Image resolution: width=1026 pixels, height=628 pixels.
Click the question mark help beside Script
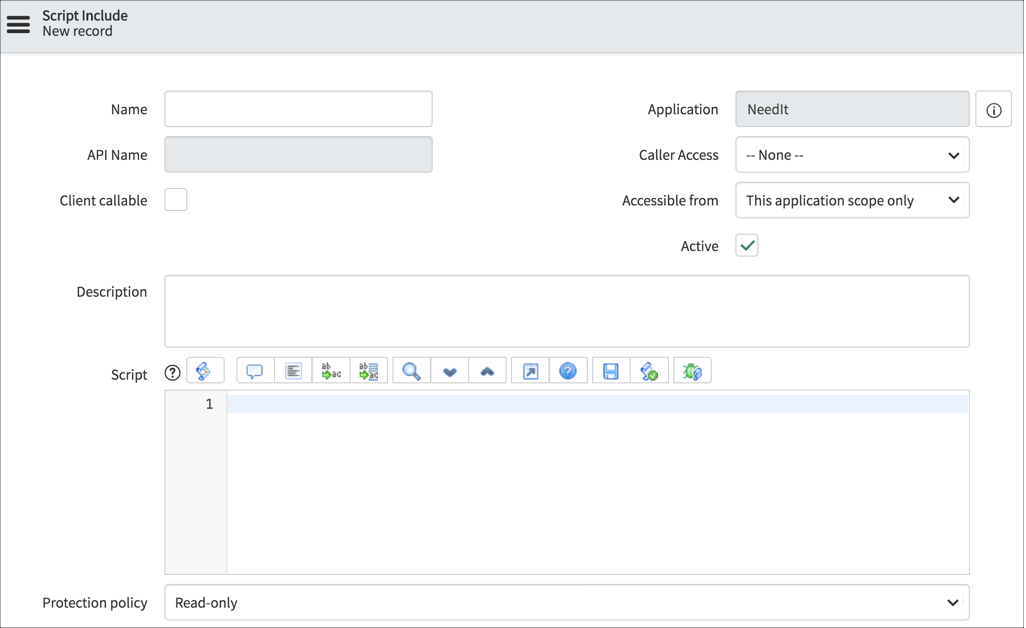click(x=171, y=371)
